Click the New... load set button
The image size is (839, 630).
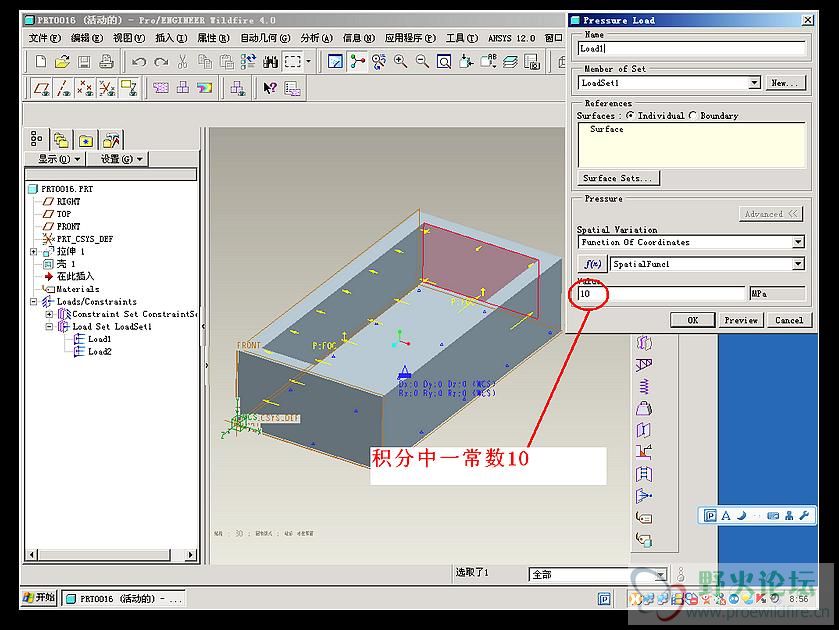point(784,83)
